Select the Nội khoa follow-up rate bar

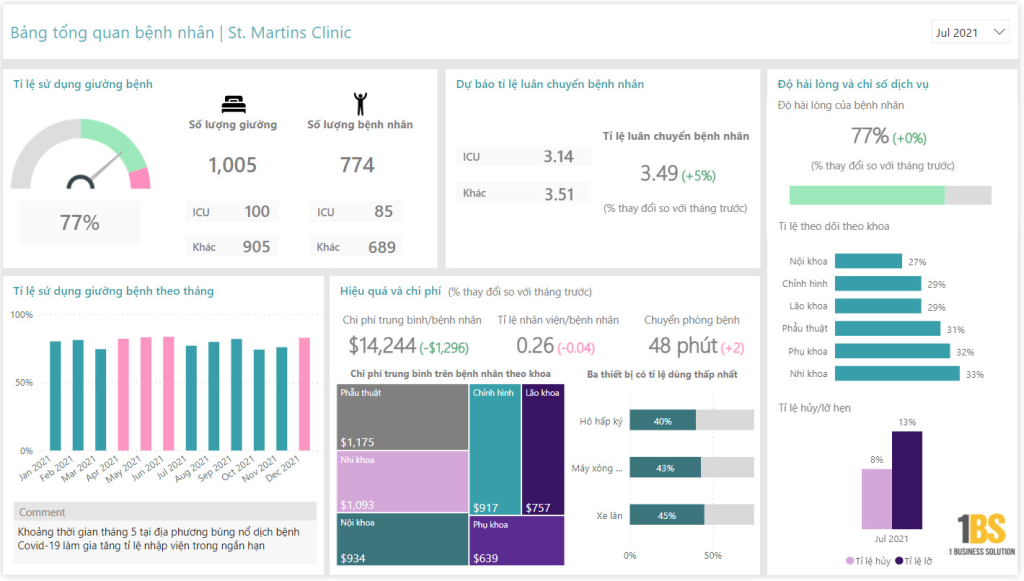(x=867, y=262)
